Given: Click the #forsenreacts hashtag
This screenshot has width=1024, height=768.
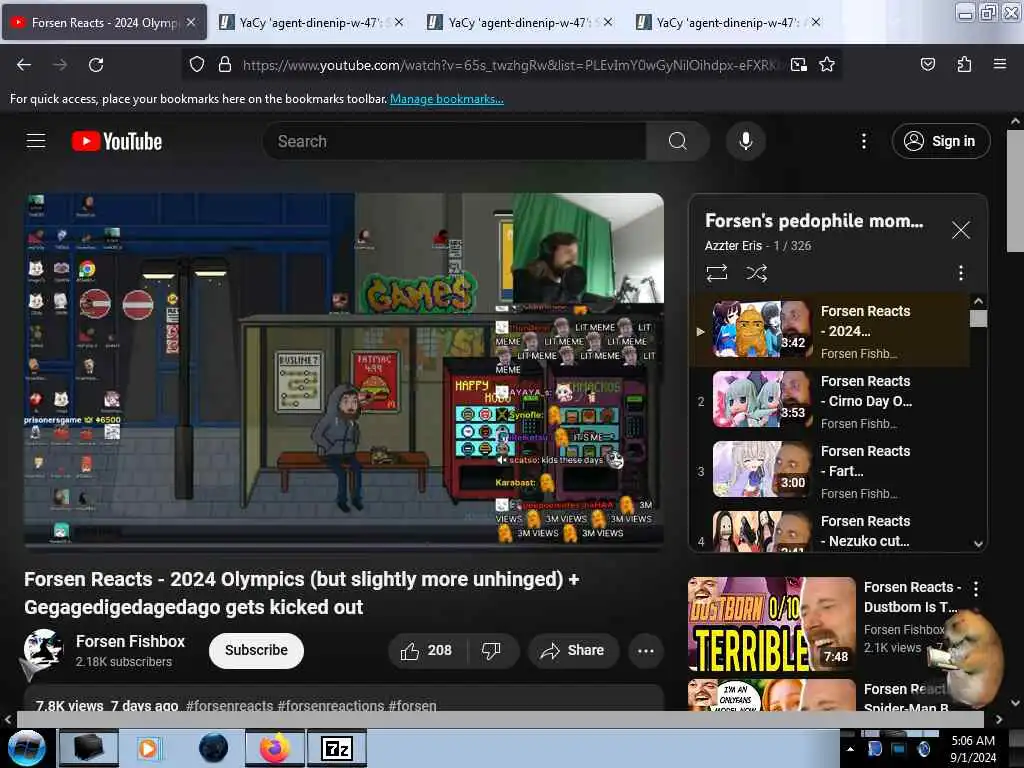Looking at the screenshot, I should tap(229, 705).
